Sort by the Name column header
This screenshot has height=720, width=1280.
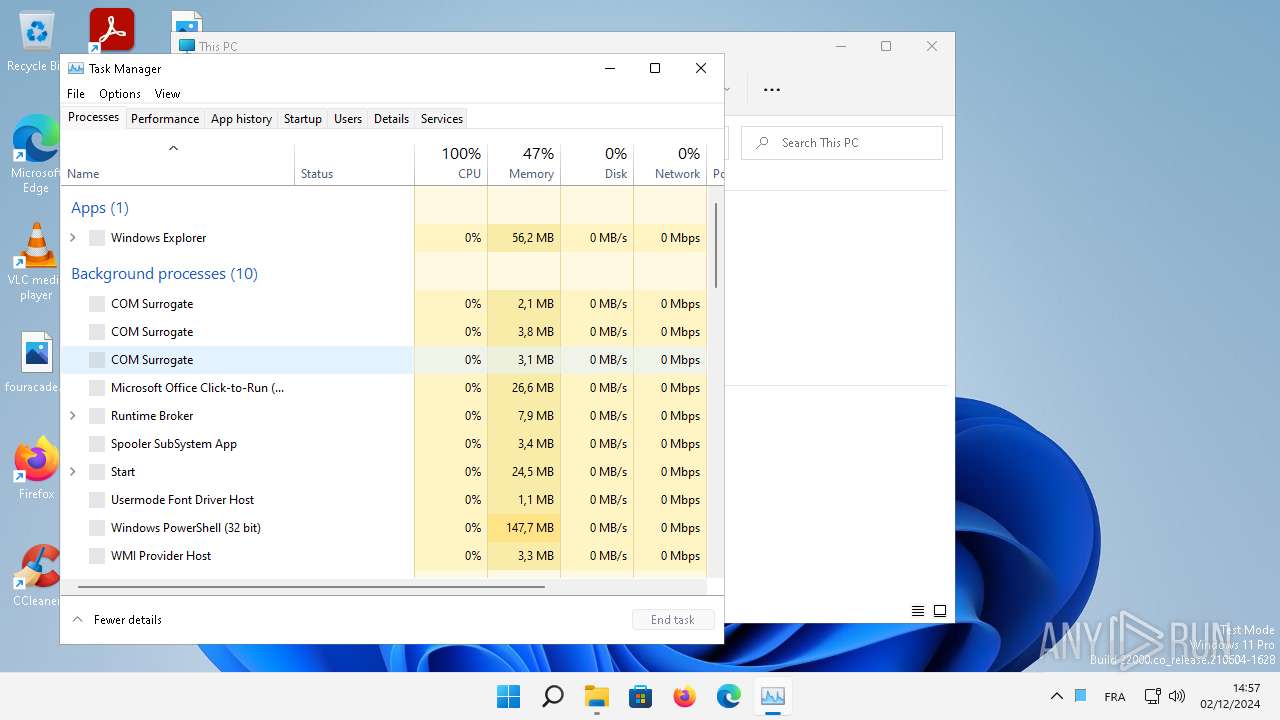(x=178, y=165)
